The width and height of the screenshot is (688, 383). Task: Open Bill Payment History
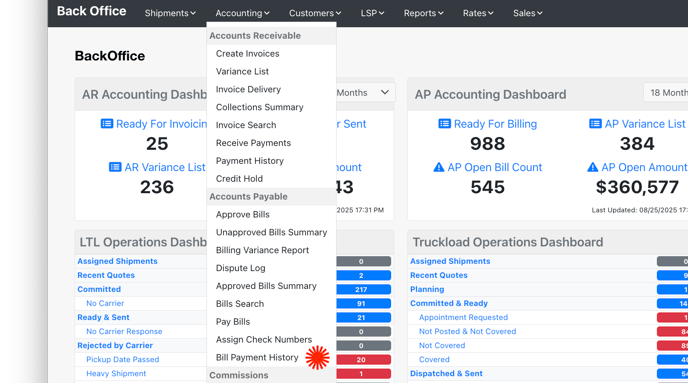coord(257,358)
